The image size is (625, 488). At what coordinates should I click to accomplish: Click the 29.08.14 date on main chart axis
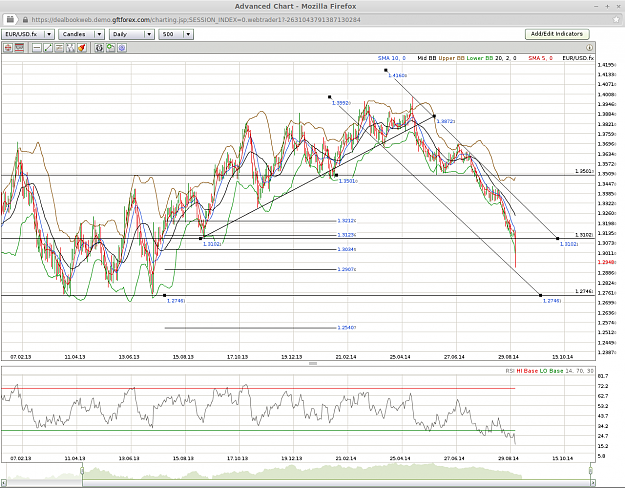click(x=509, y=357)
